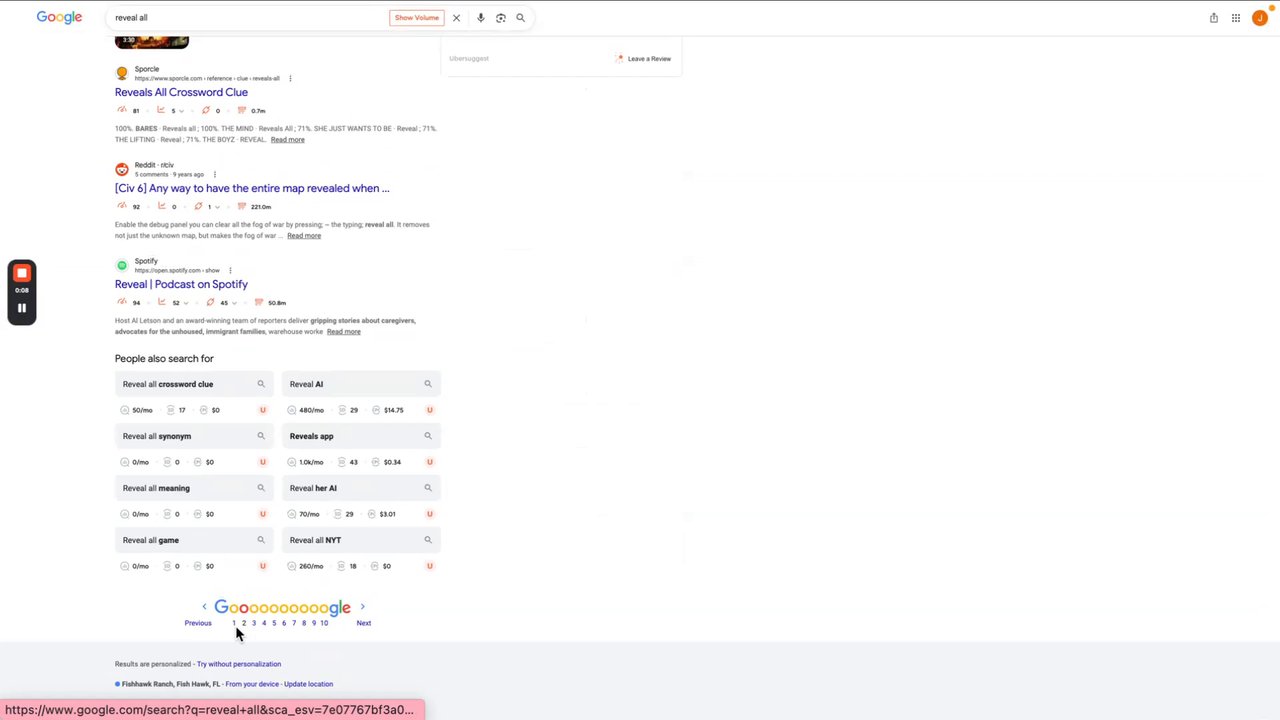Click Read more on the Reddit snippet
This screenshot has width=1280, height=720.
tap(304, 236)
